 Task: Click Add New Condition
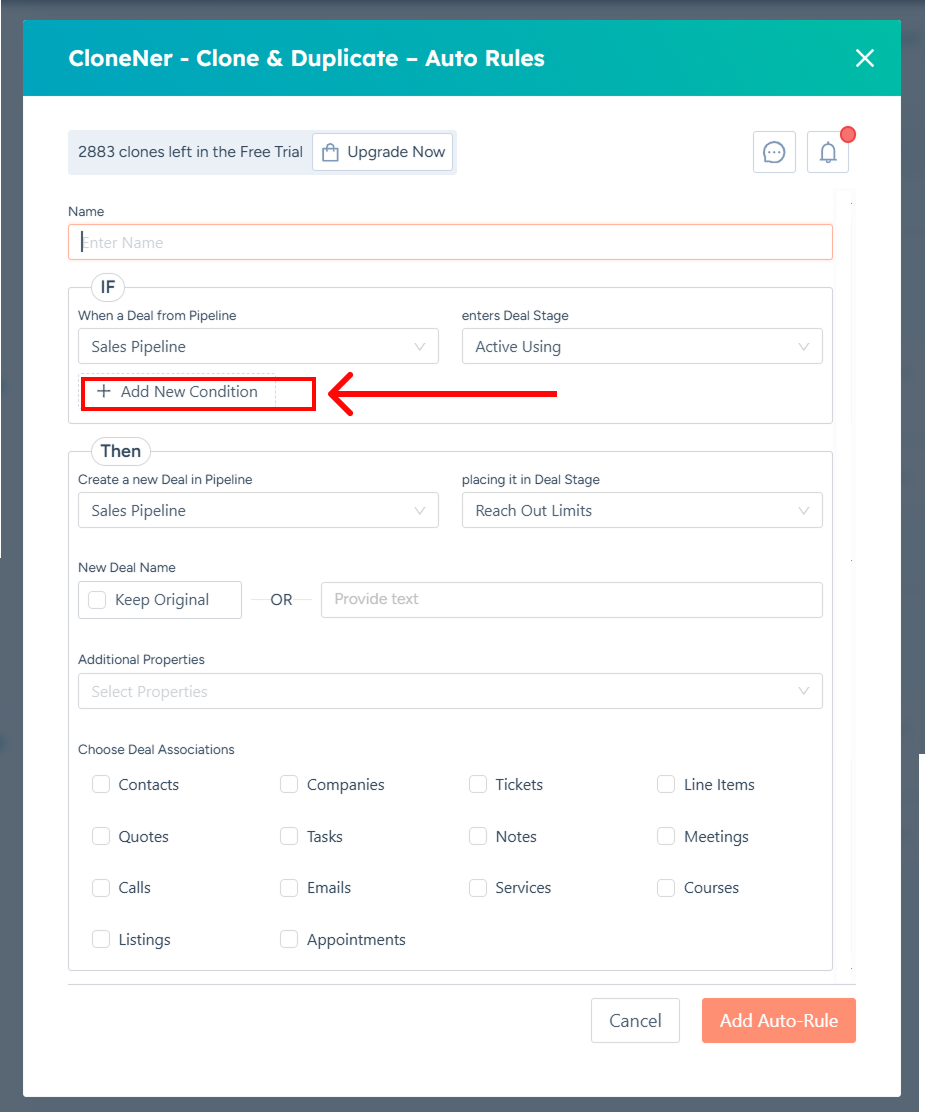(177, 391)
